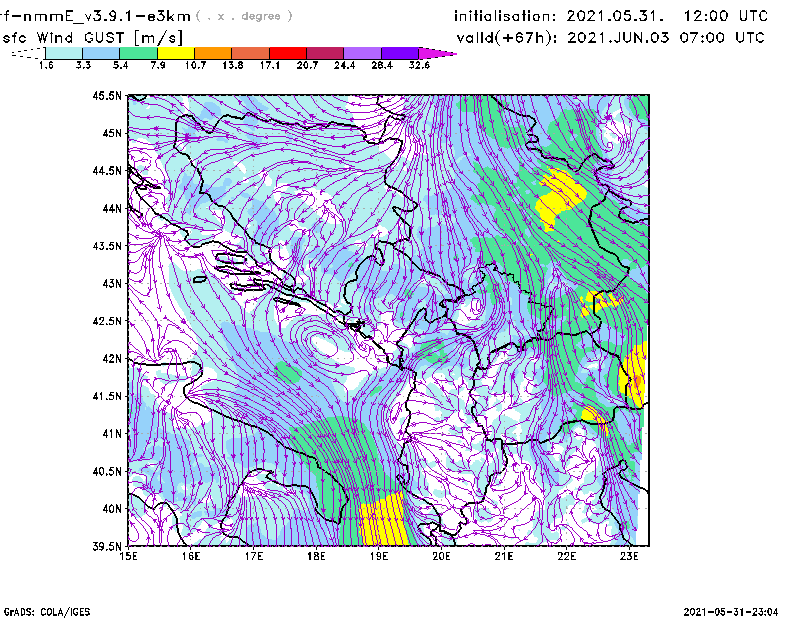This screenshot has height=618, width=800.
Task: Click the 18E longitude label
Action: pos(316,556)
